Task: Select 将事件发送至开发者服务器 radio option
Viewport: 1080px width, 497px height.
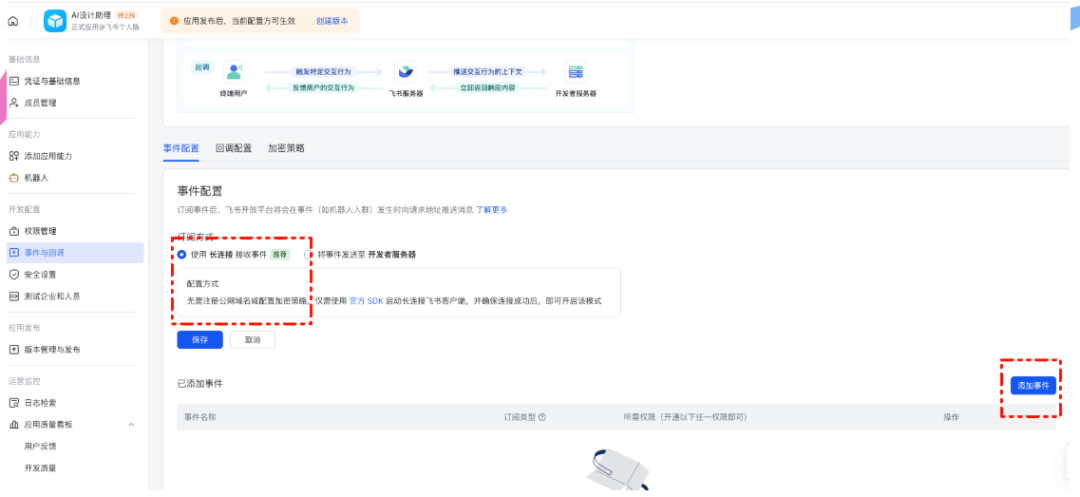Action: [308, 254]
